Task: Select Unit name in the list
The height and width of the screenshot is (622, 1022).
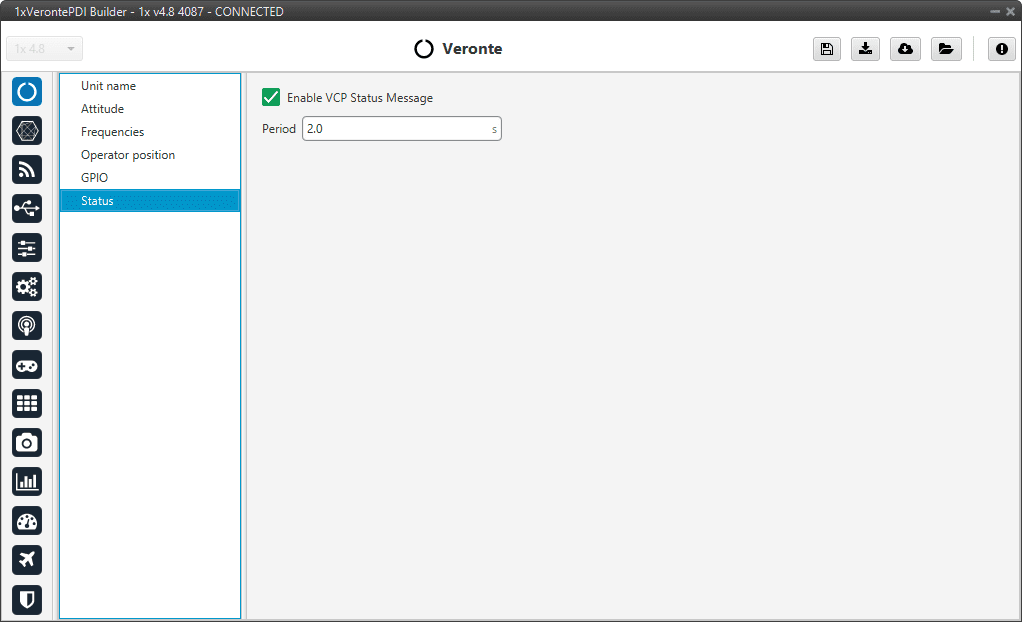Action: pos(108,86)
